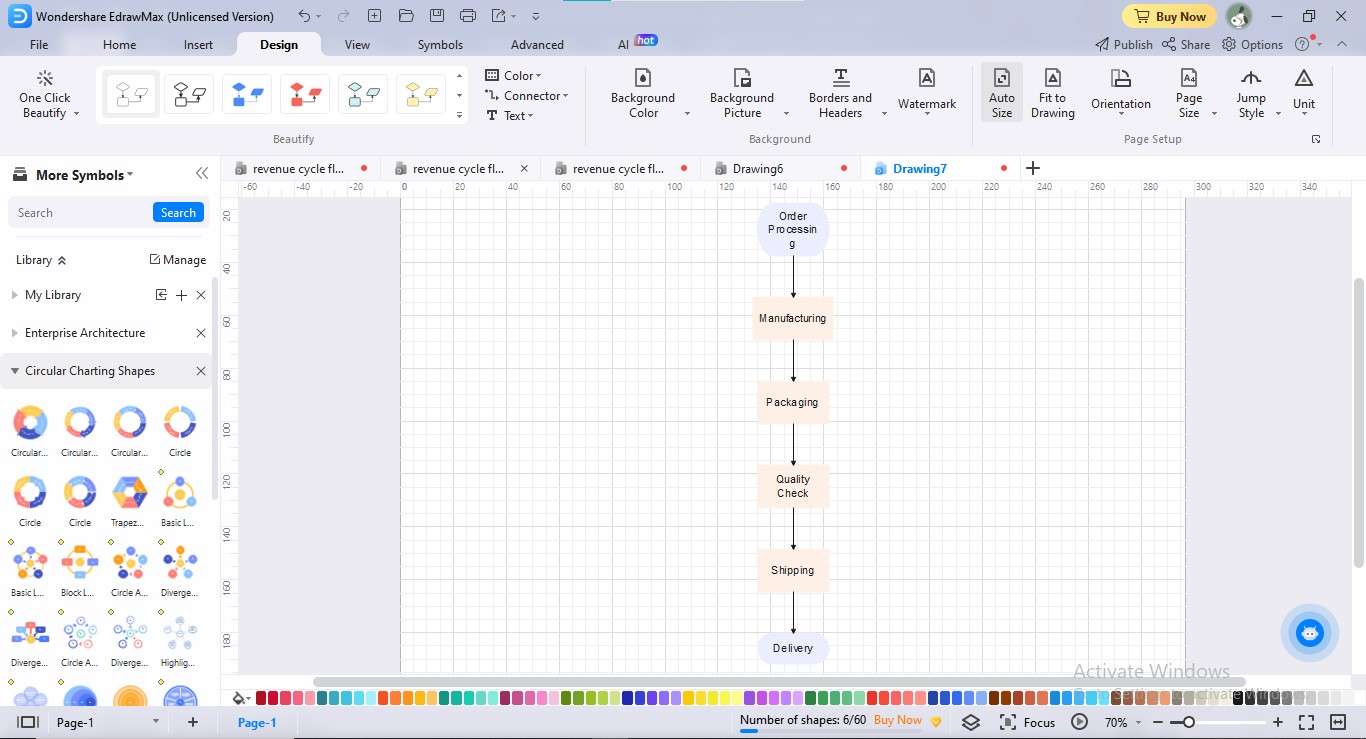The width and height of the screenshot is (1366, 739).
Task: Expand beautify styles gallery
Action: [459, 115]
